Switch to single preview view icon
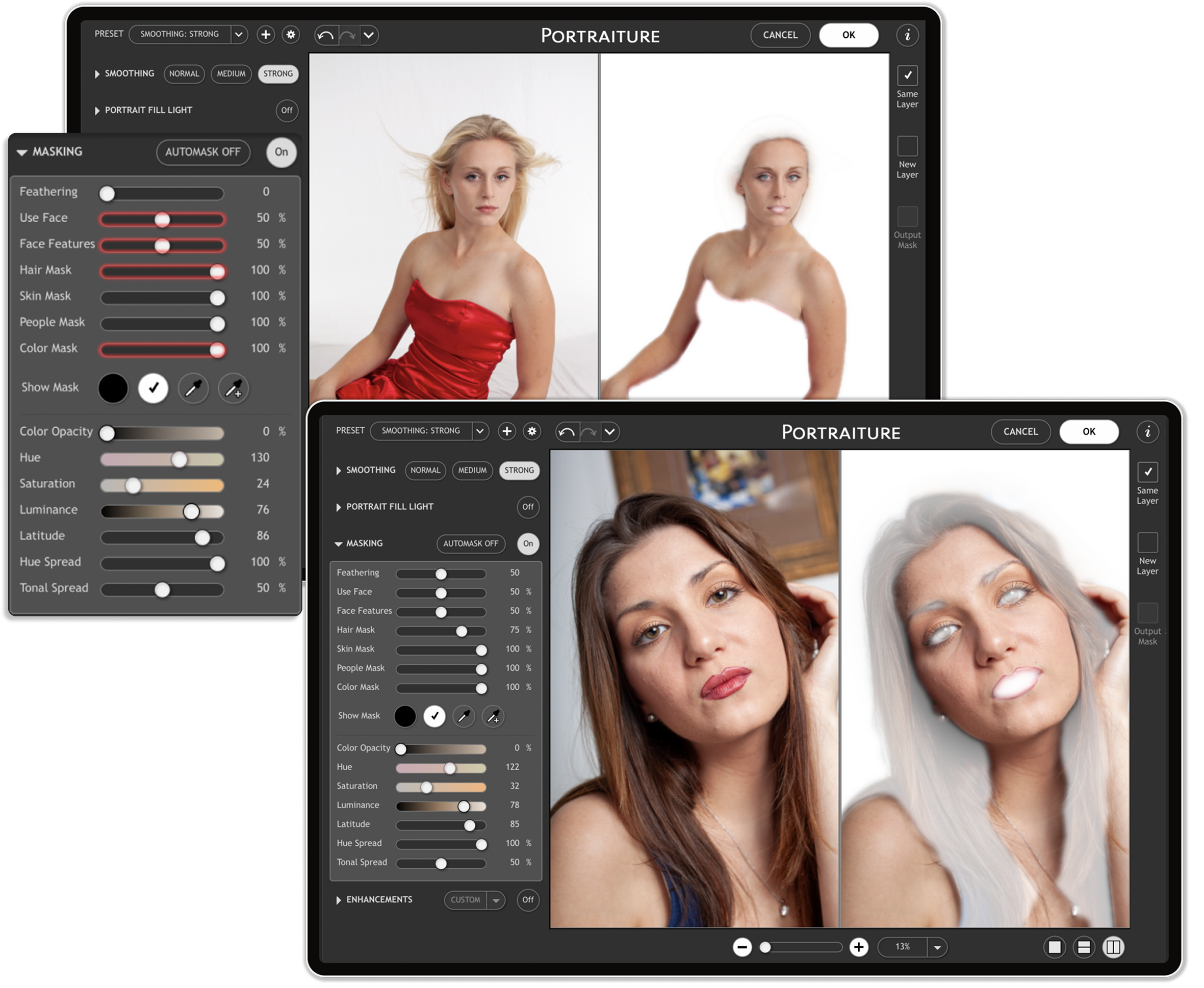This screenshot has width=1204, height=988. [1054, 947]
